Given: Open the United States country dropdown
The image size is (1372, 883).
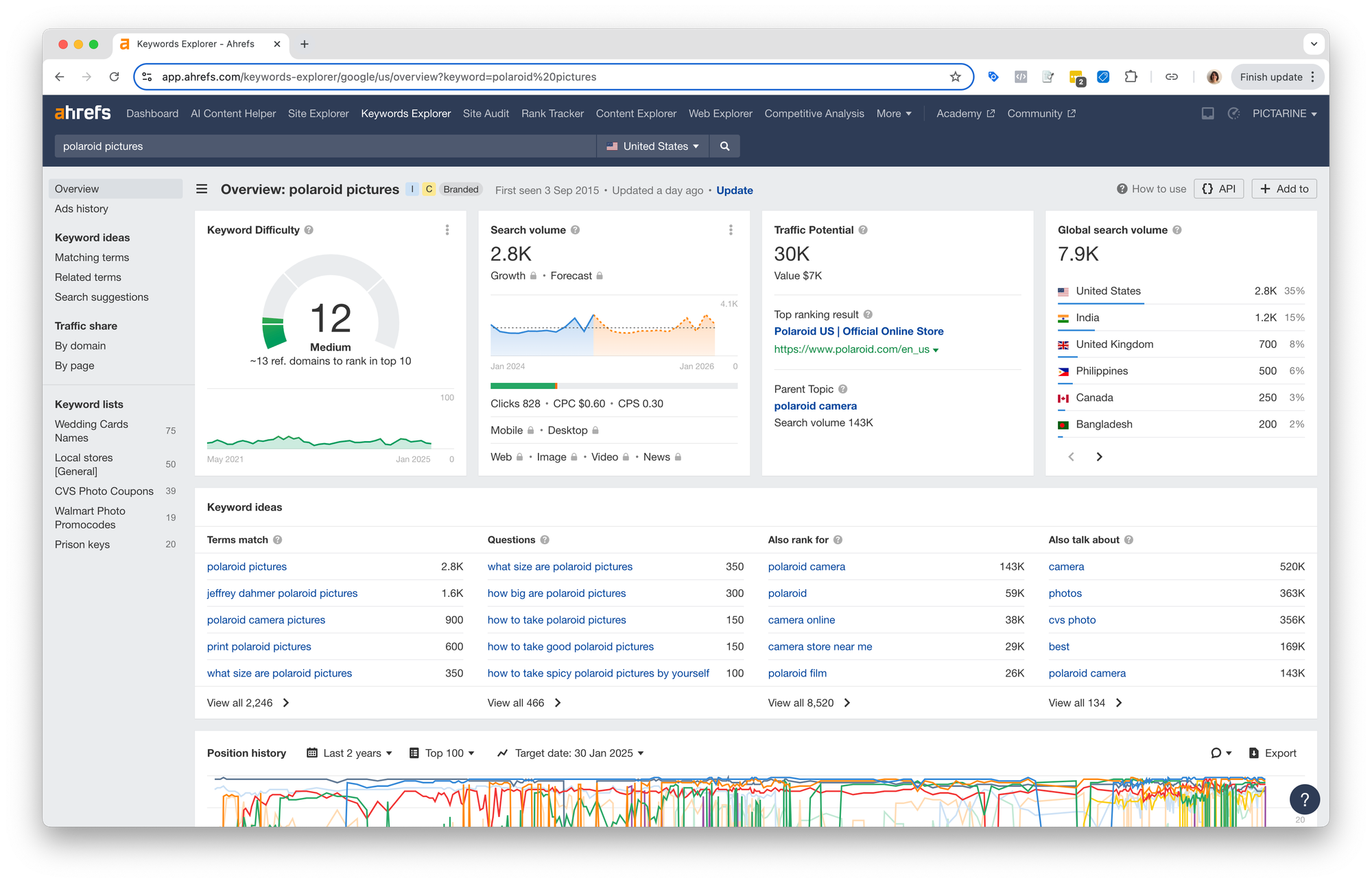Looking at the screenshot, I should [652, 146].
